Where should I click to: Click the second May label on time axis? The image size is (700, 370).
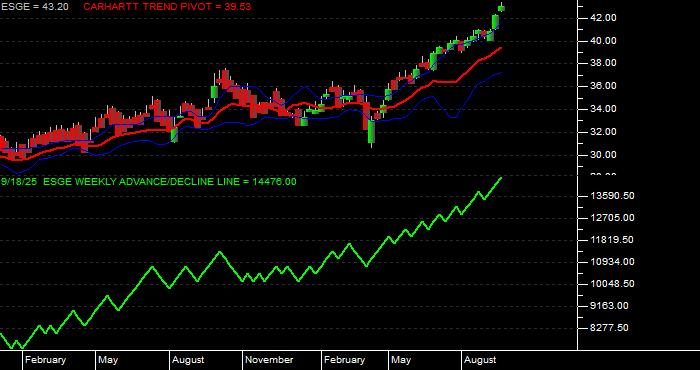click(401, 360)
